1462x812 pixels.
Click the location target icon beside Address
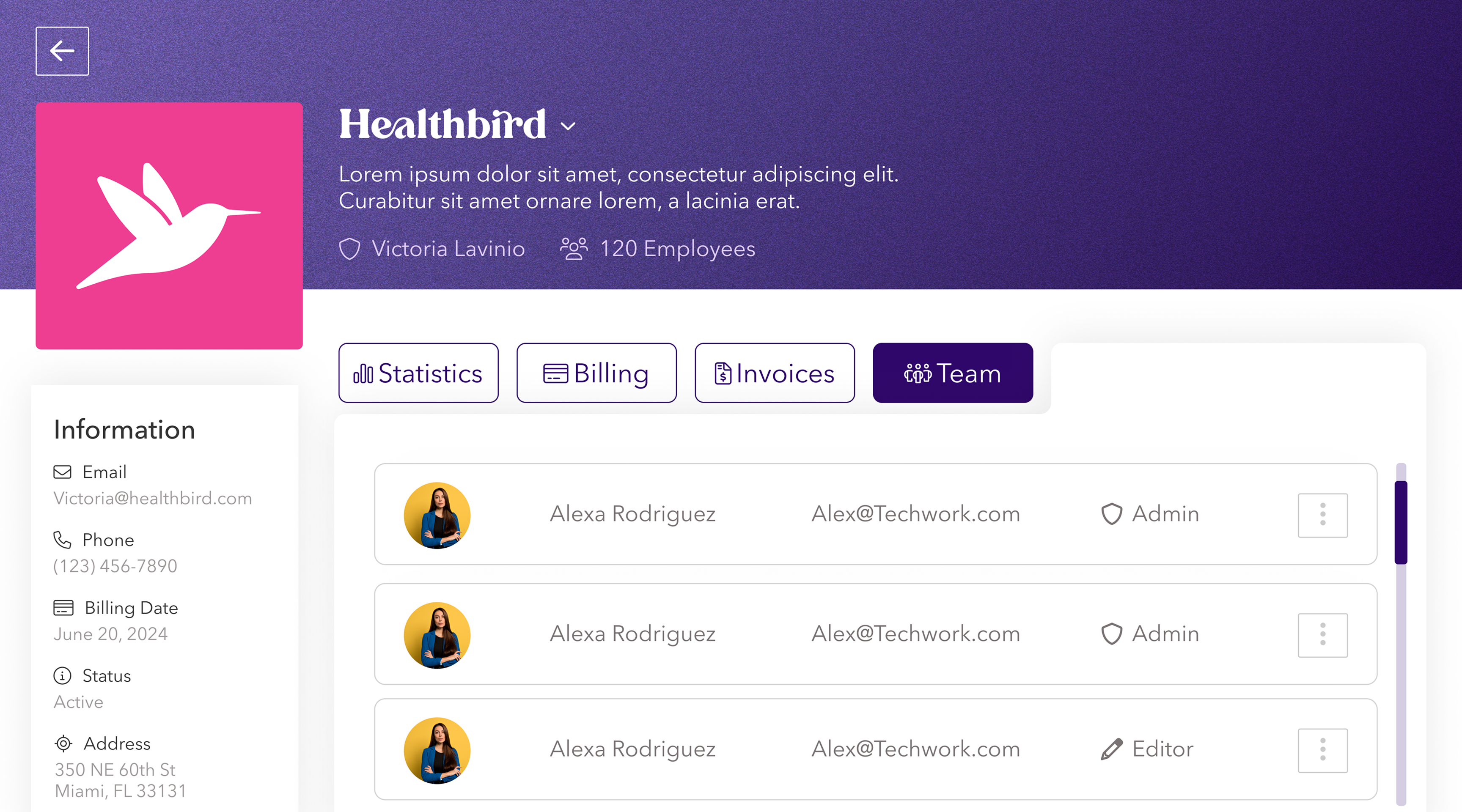63,743
